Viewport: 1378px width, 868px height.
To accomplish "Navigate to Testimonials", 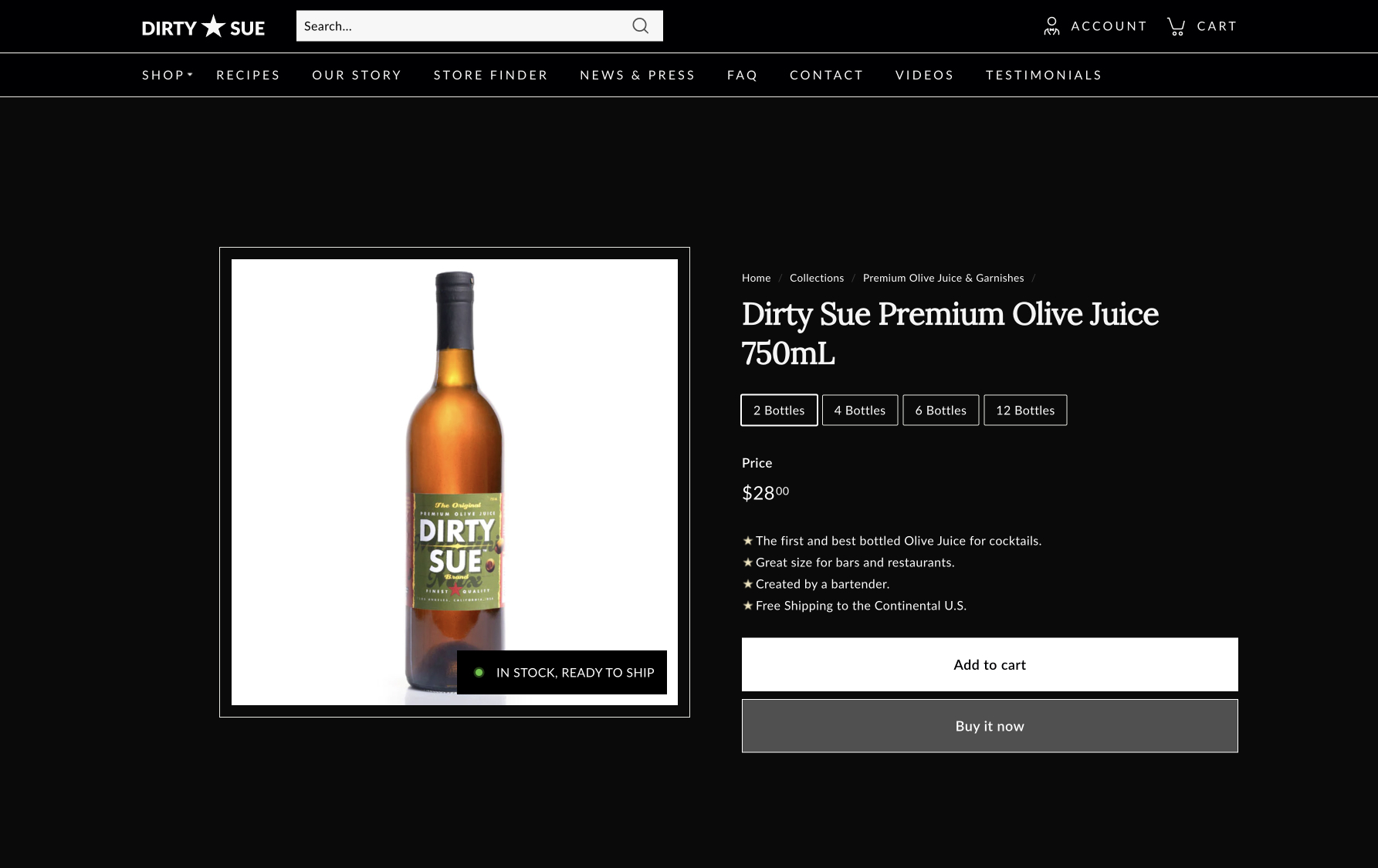I will click(x=1043, y=75).
